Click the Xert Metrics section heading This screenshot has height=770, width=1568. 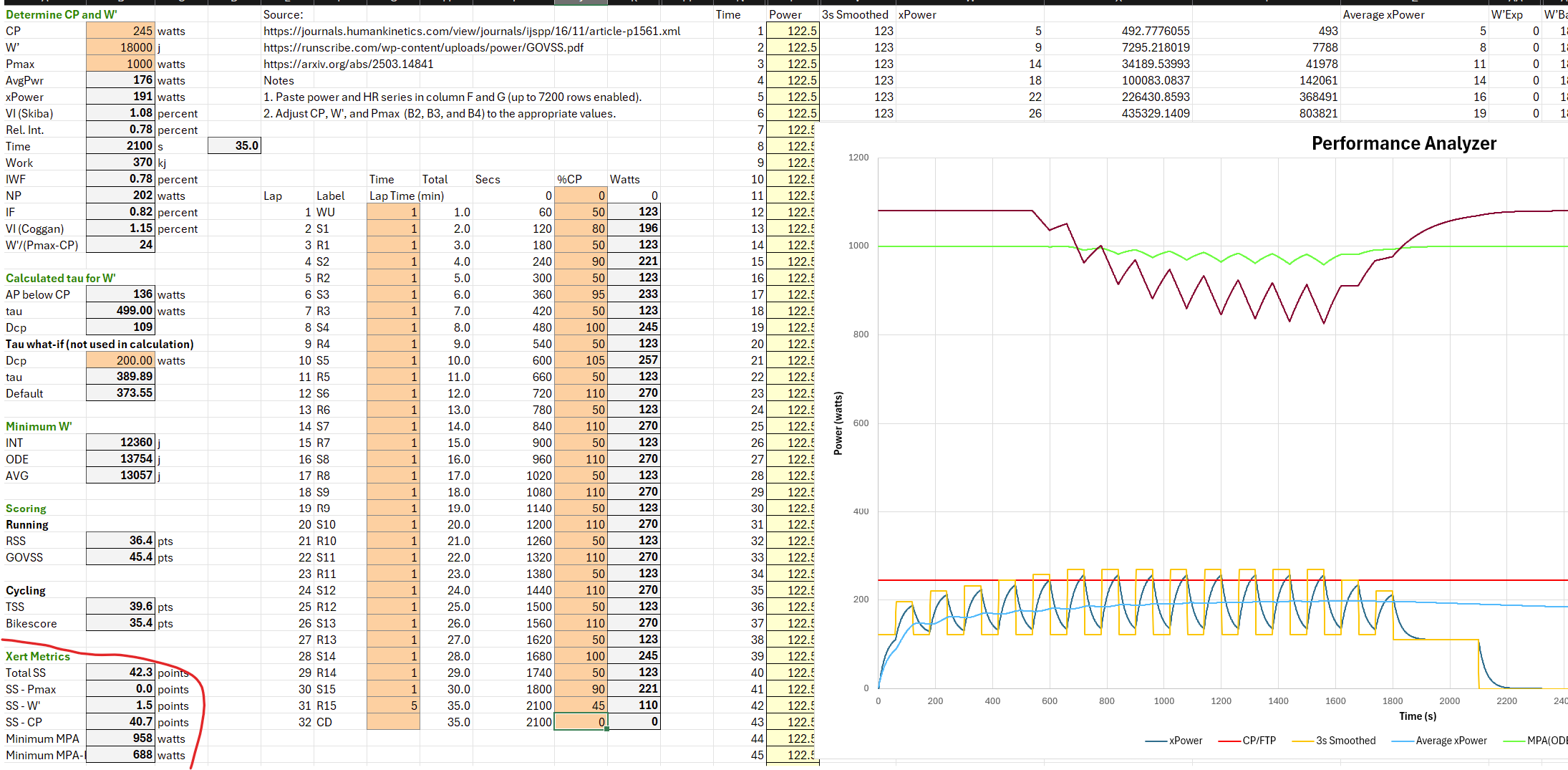[38, 656]
